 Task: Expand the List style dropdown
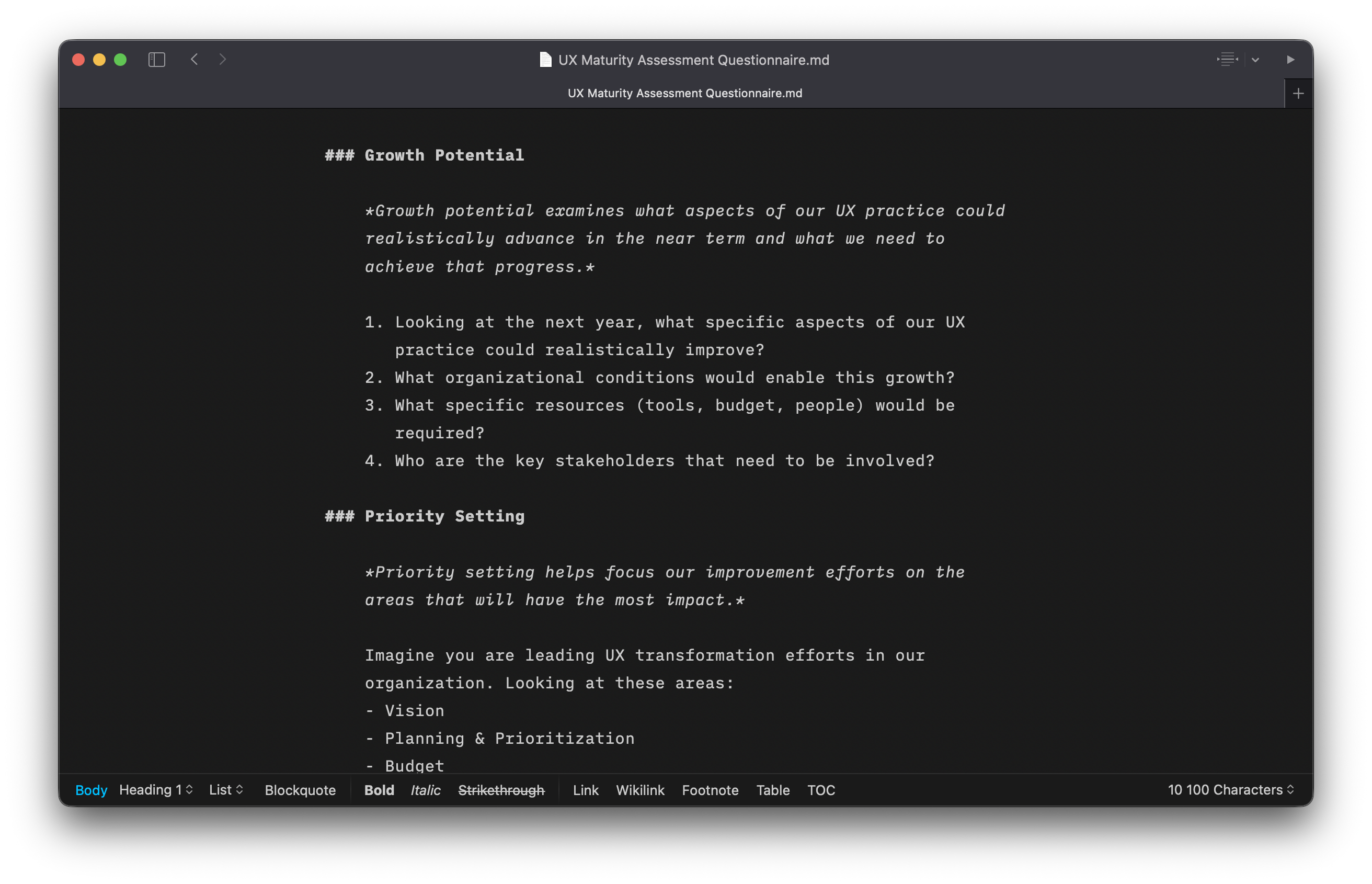coord(226,790)
